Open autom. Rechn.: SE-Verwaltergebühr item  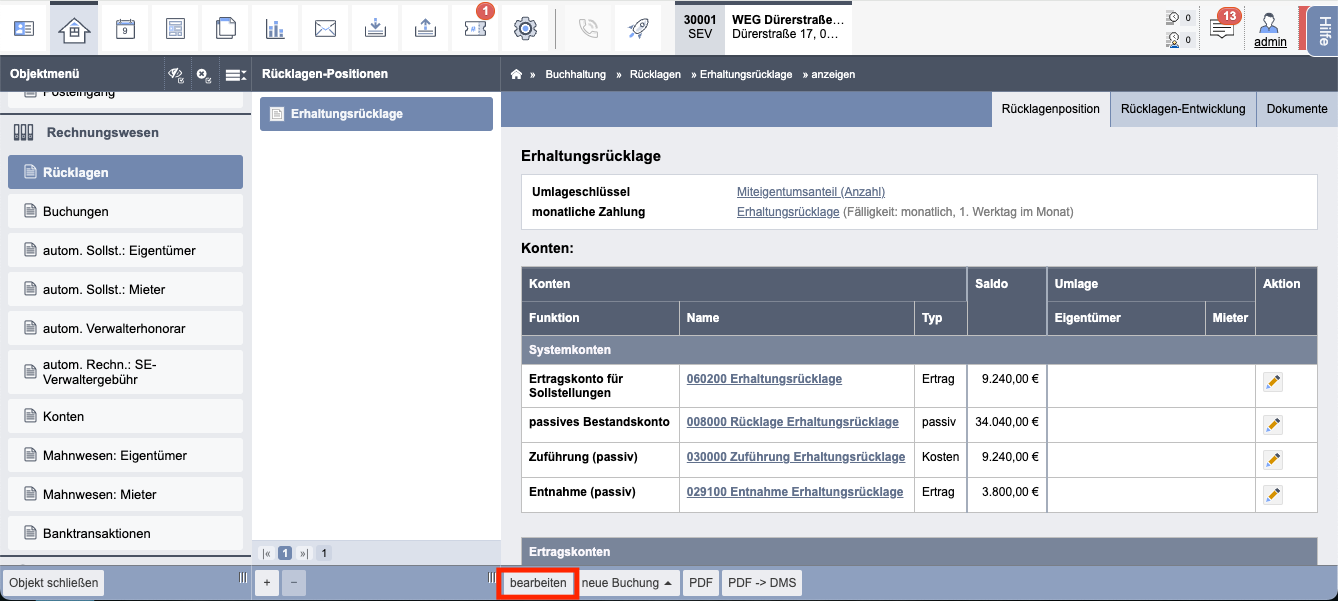[x=125, y=372]
